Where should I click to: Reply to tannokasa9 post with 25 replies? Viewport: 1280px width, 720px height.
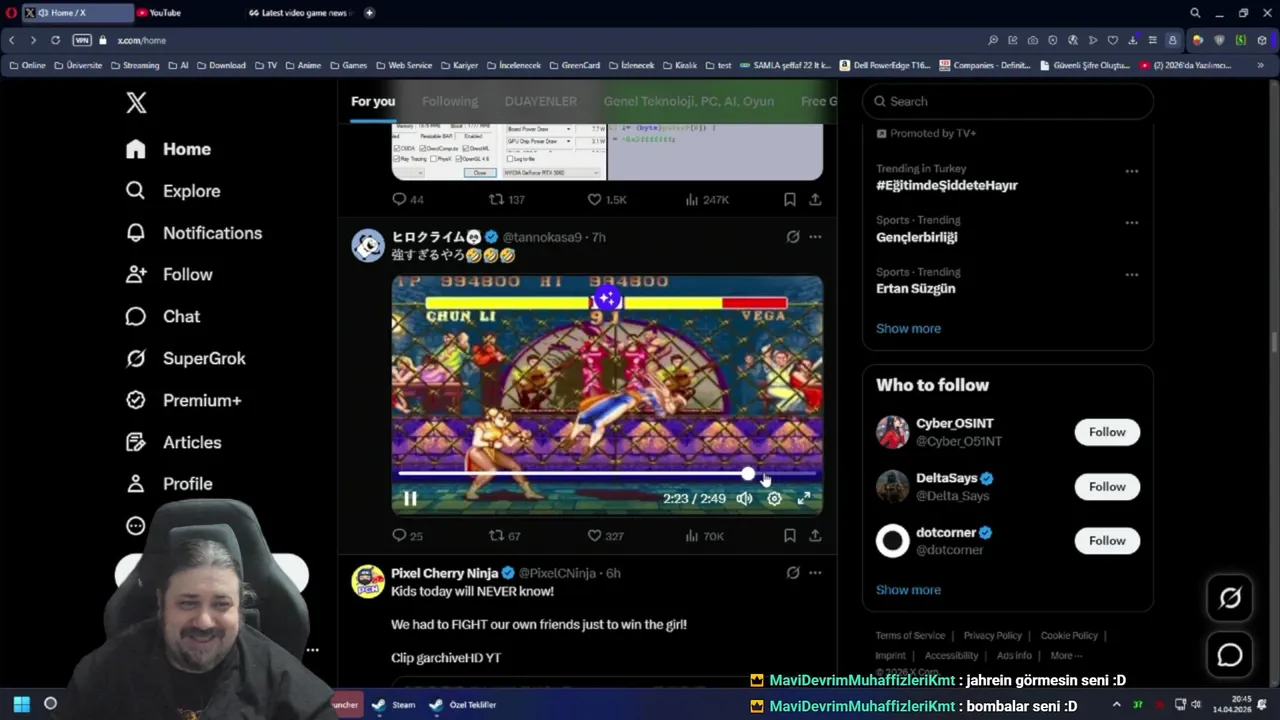point(408,536)
